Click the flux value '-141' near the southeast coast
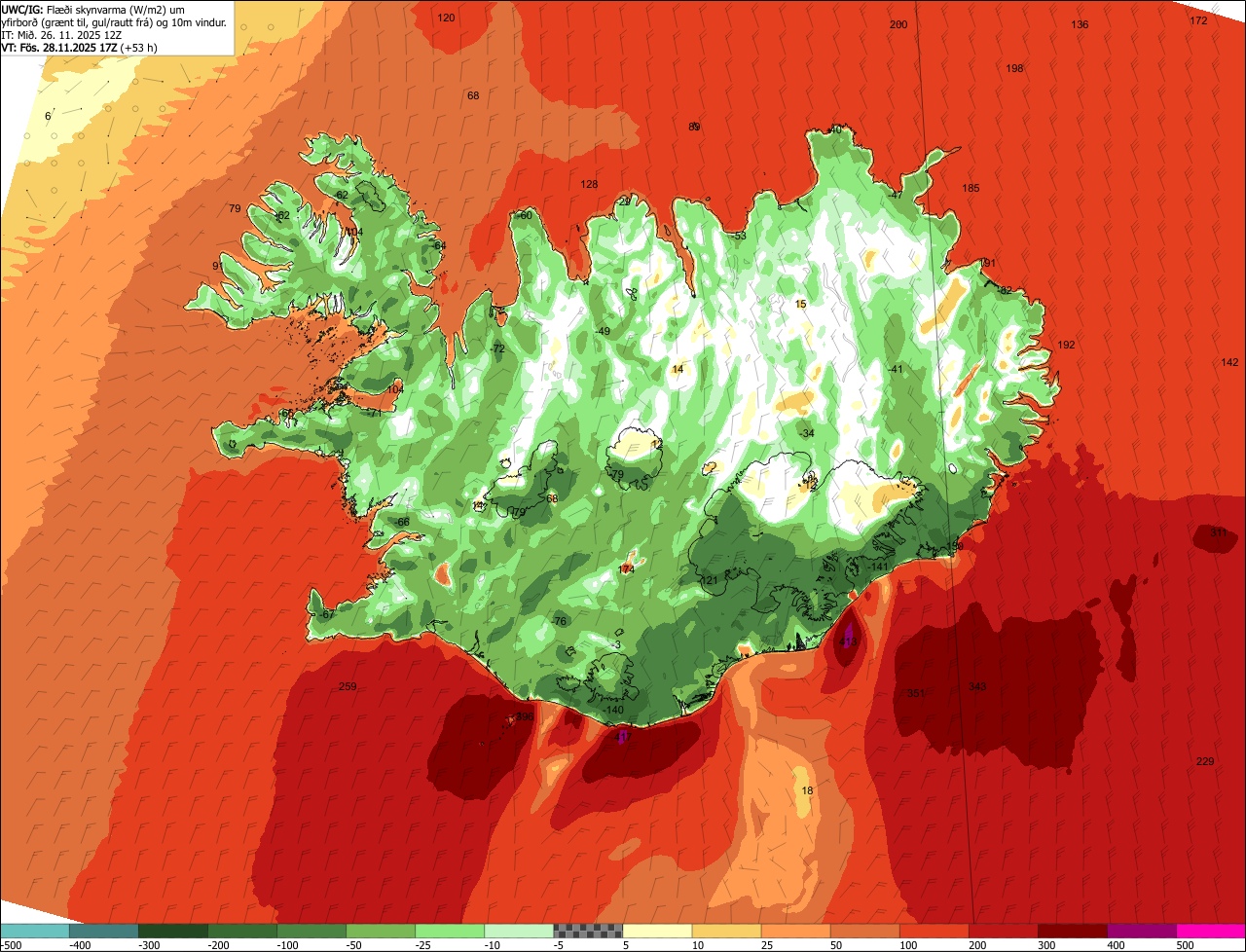 878,567
